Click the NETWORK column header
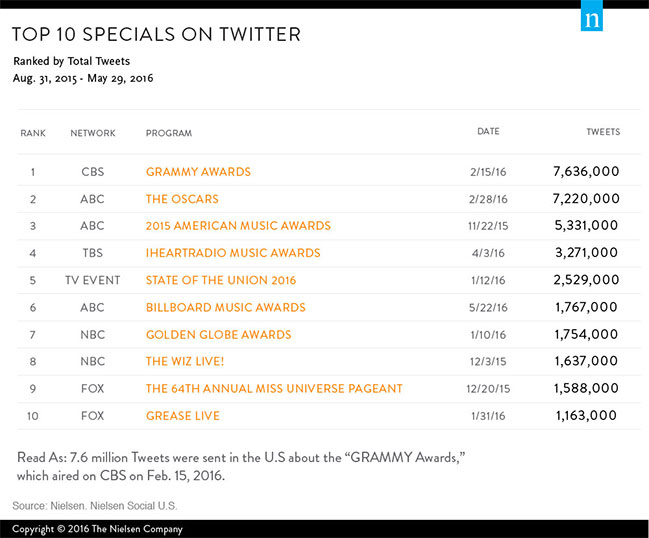 93,133
